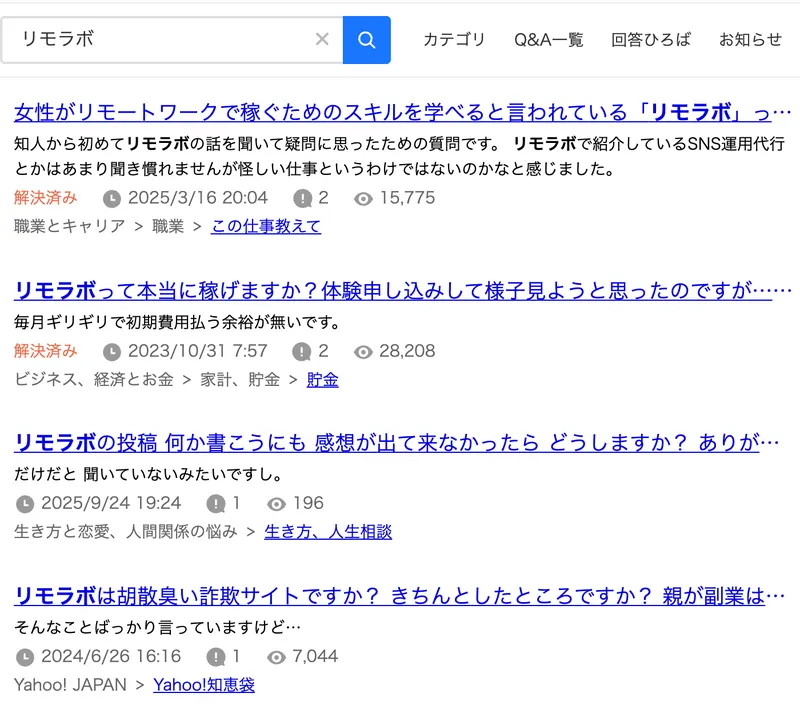The height and width of the screenshot is (709, 800).
Task: Click the eye icon next to 196
Action: (x=276, y=504)
